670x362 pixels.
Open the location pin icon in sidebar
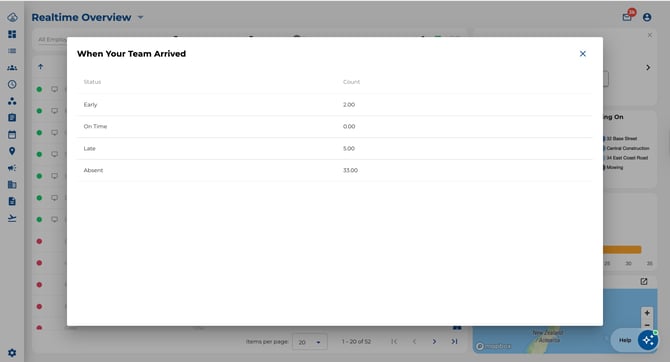pyautogui.click(x=12, y=151)
